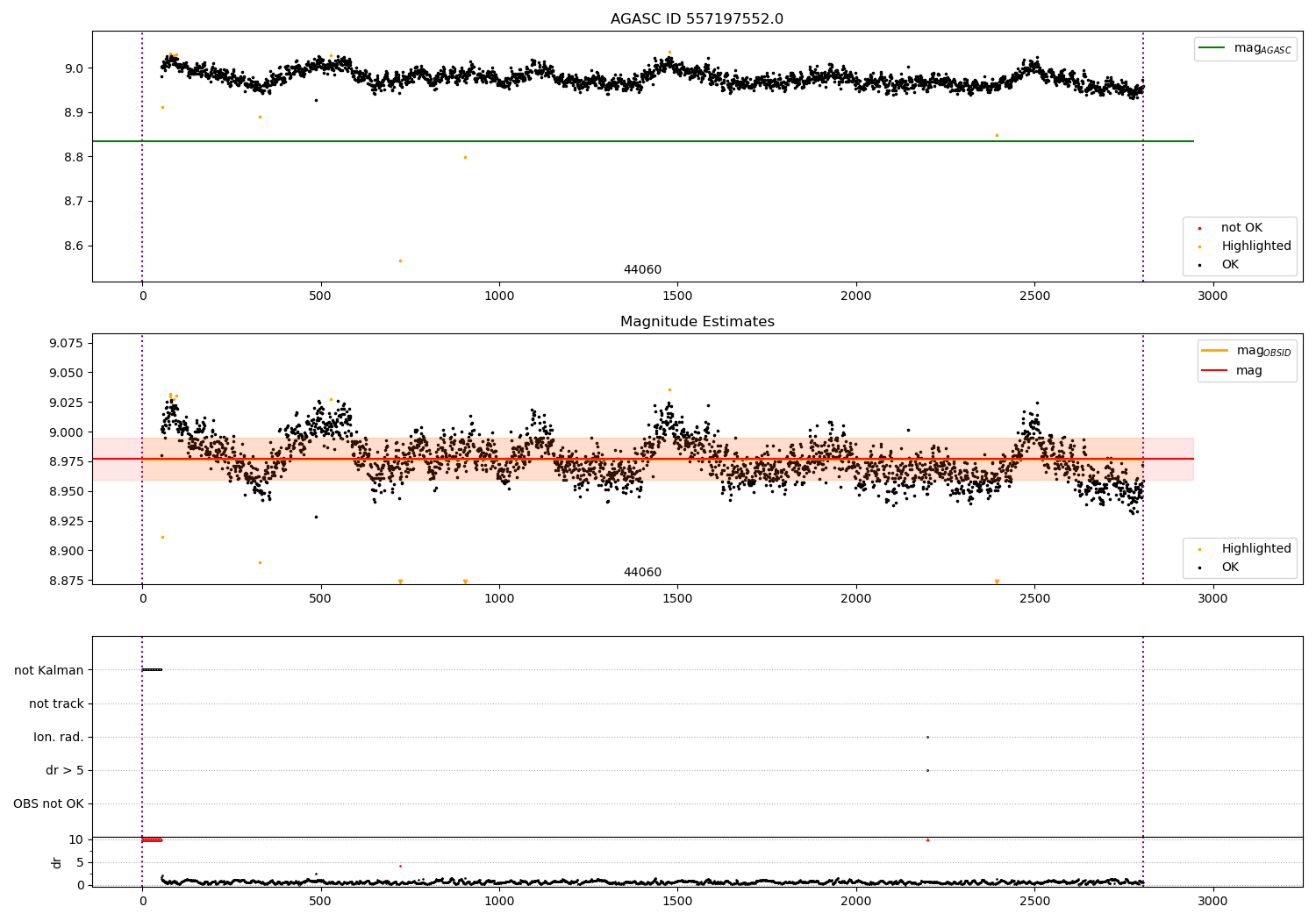Click the '9.0' y-axis tick label
This screenshot has width=1316, height=921.
(x=73, y=68)
